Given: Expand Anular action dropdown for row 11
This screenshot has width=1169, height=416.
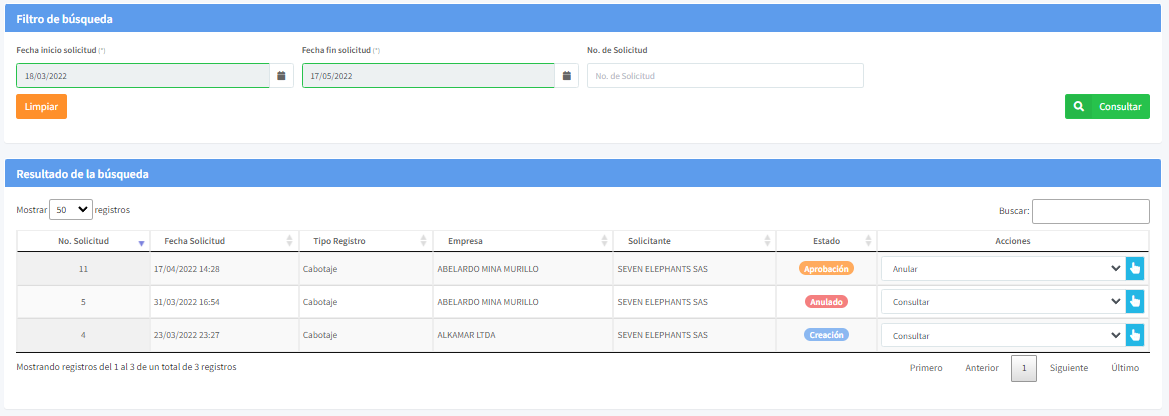Looking at the screenshot, I should (x=1001, y=268).
